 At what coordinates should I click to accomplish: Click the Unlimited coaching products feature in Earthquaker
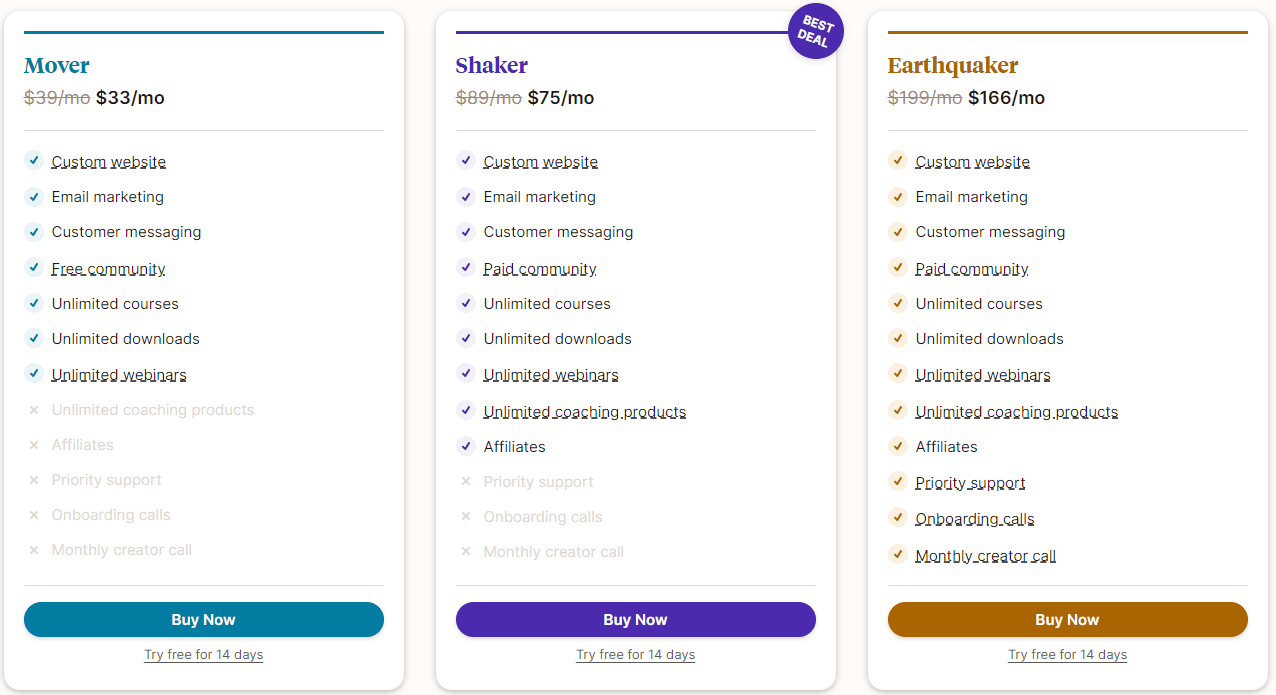(x=1017, y=412)
